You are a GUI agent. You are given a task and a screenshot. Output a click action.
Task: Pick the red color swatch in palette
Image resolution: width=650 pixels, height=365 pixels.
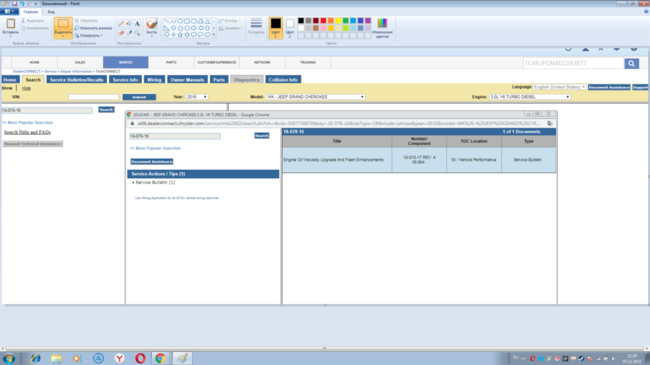[x=323, y=21]
